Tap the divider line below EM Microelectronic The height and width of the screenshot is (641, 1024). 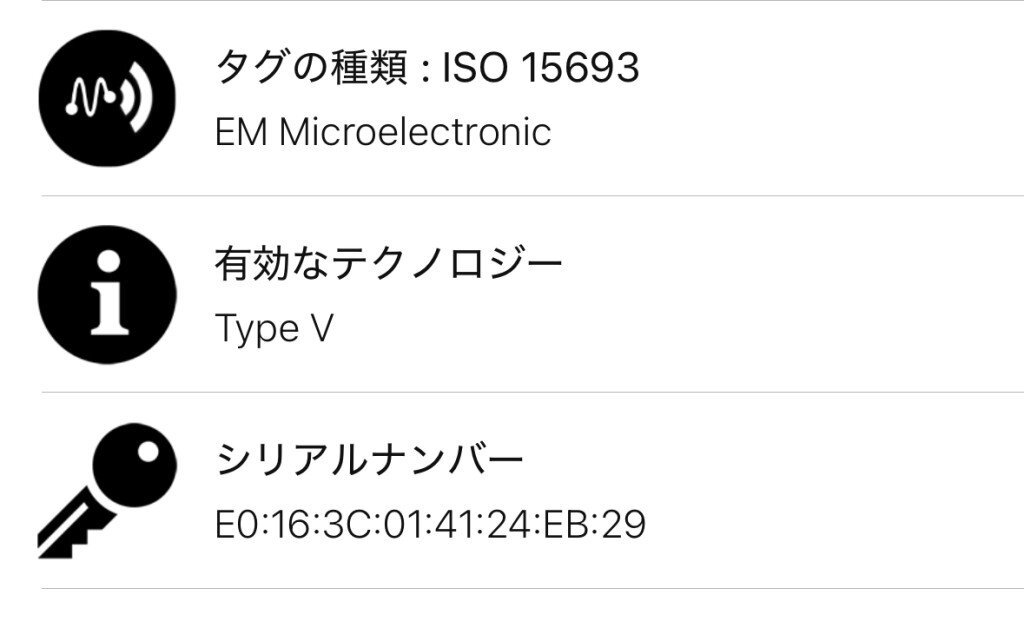coord(532,196)
